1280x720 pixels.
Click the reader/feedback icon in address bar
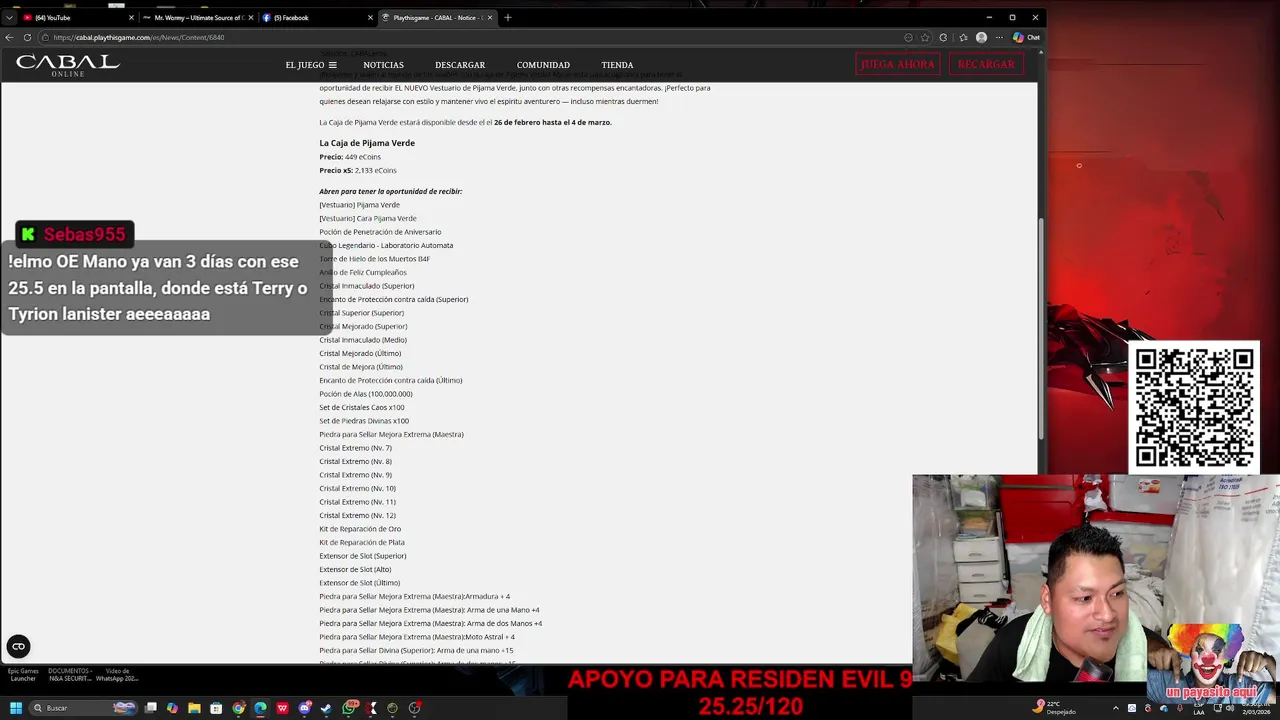(x=908, y=37)
